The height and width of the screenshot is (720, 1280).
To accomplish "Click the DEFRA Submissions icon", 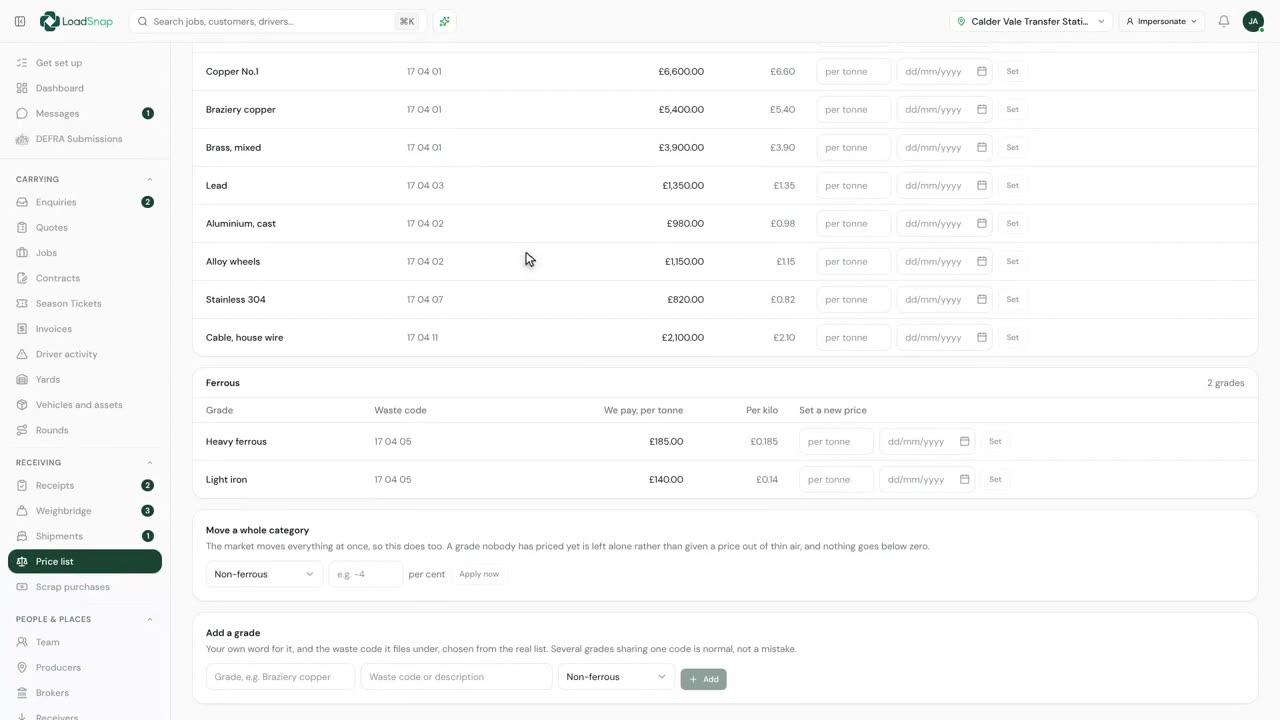I will click(x=22, y=139).
